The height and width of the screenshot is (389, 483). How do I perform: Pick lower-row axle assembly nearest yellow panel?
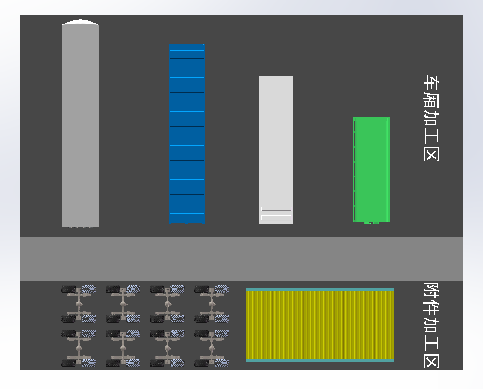[211, 349]
